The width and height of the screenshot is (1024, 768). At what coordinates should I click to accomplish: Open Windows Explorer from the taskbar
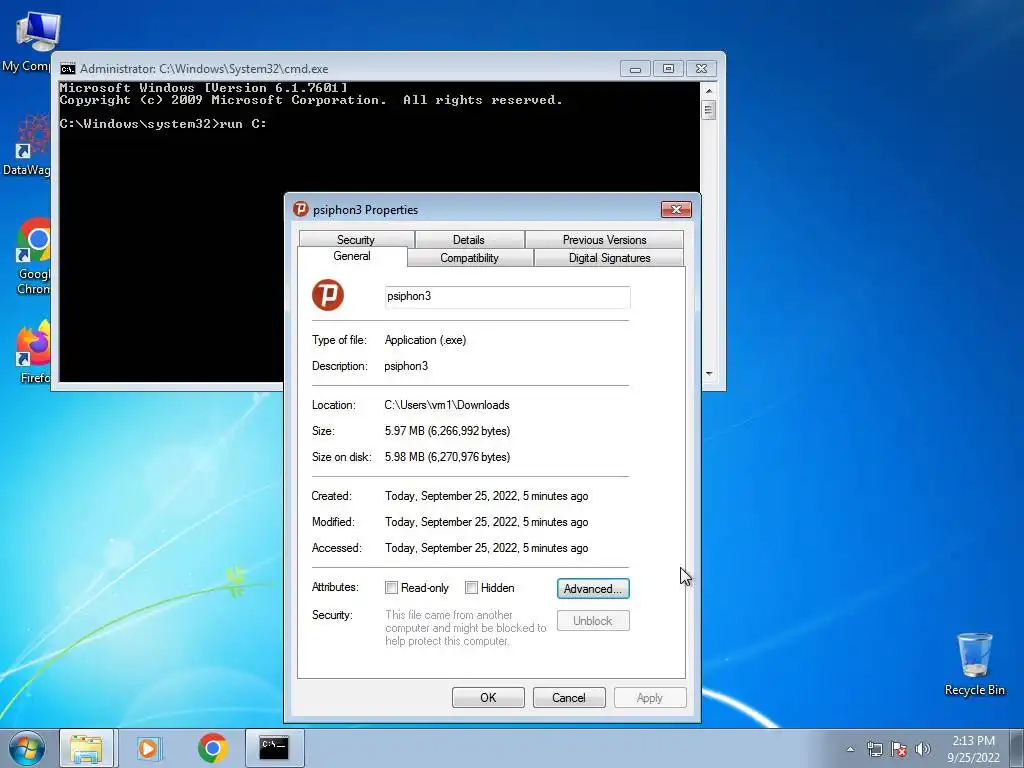click(x=86, y=748)
